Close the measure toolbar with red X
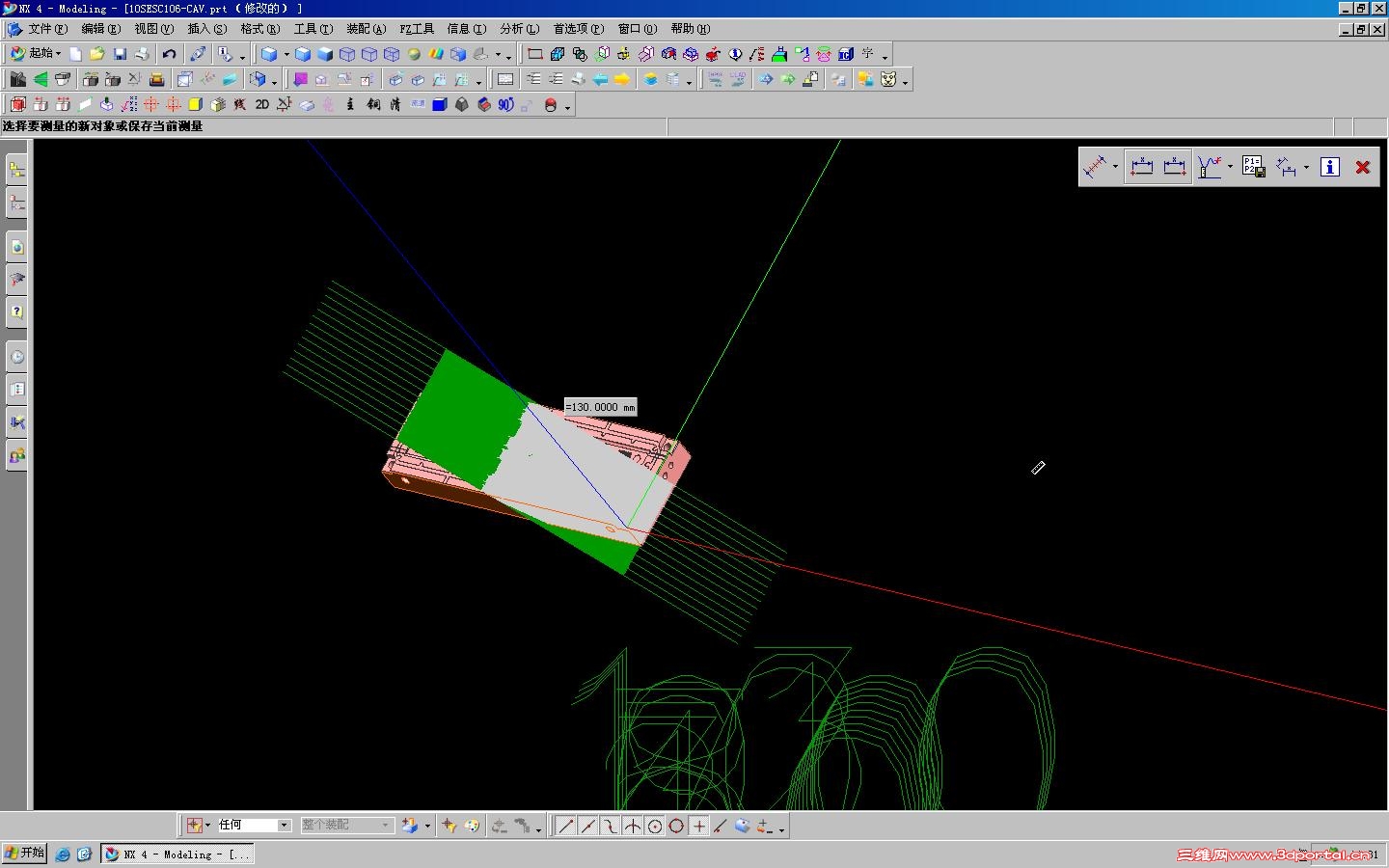The width and height of the screenshot is (1389, 868). tap(1362, 167)
